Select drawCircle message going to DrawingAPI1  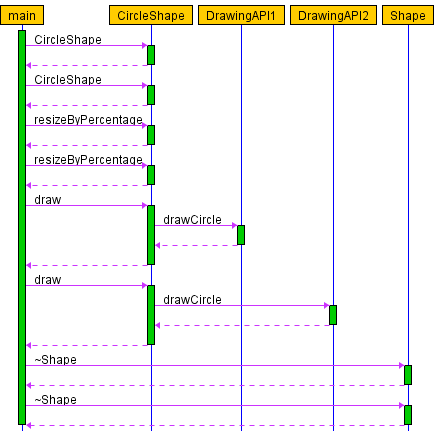coord(192,220)
